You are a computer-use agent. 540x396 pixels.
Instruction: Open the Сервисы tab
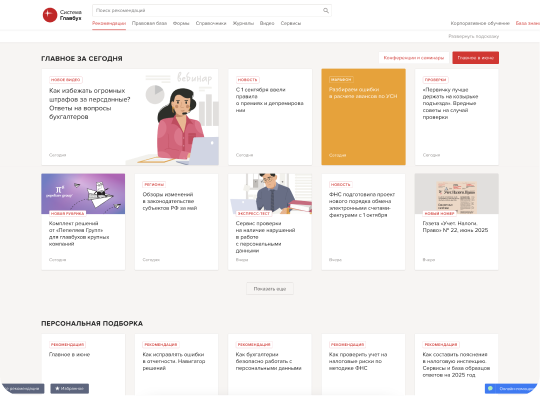[x=291, y=23]
